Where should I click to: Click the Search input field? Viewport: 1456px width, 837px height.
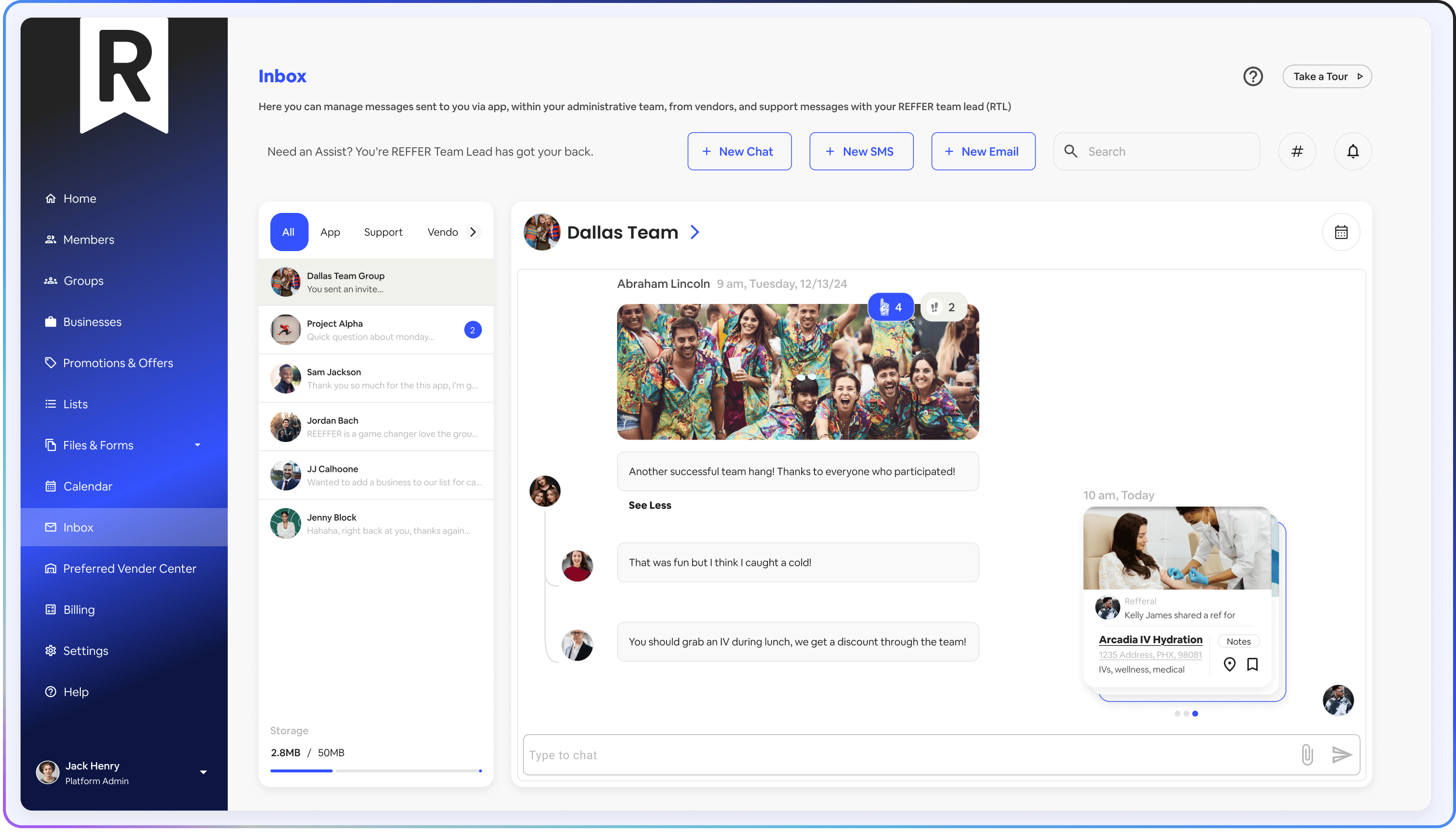click(1156, 151)
